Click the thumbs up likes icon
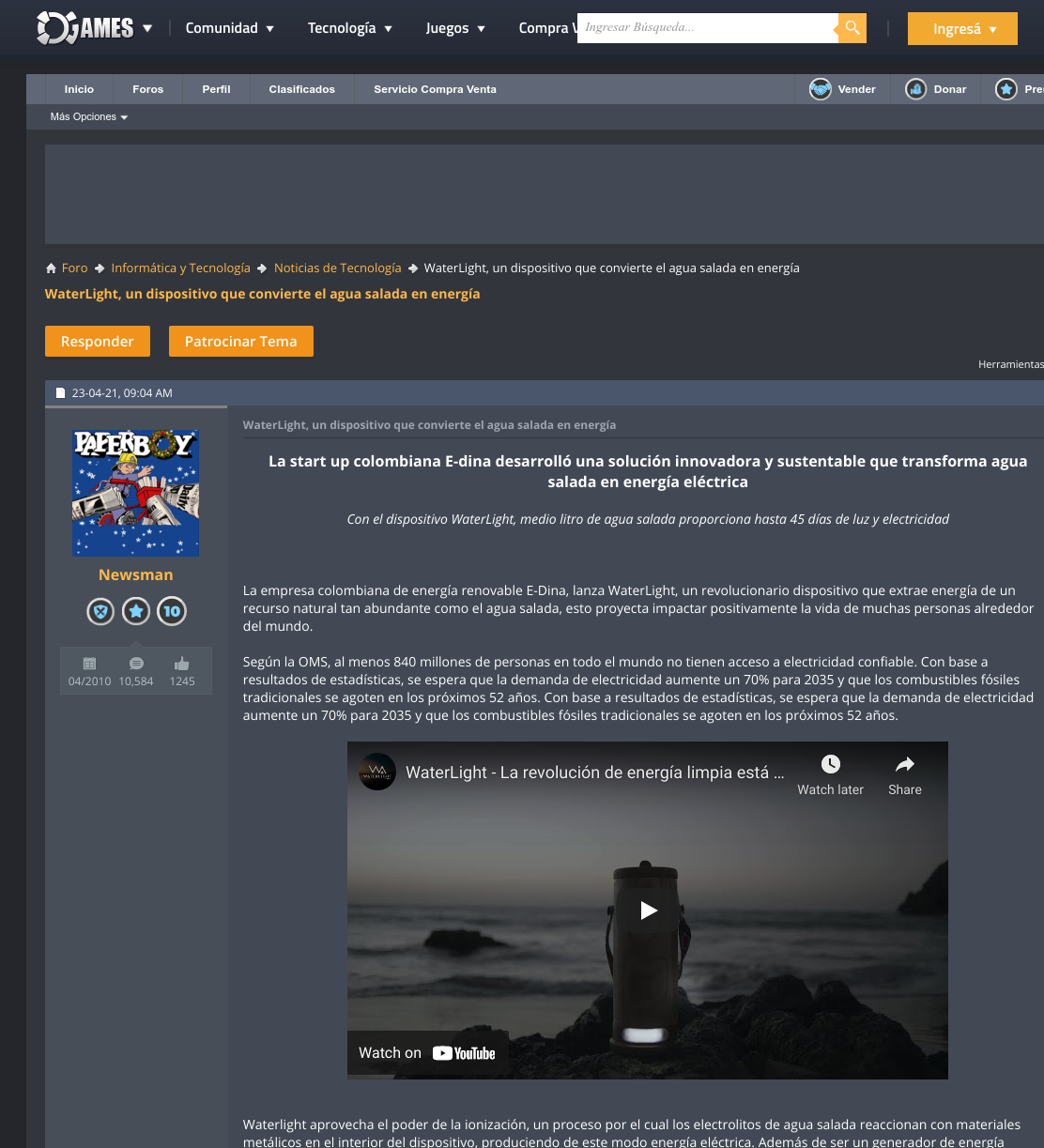Viewport: 1044px width, 1148px height. 182,664
